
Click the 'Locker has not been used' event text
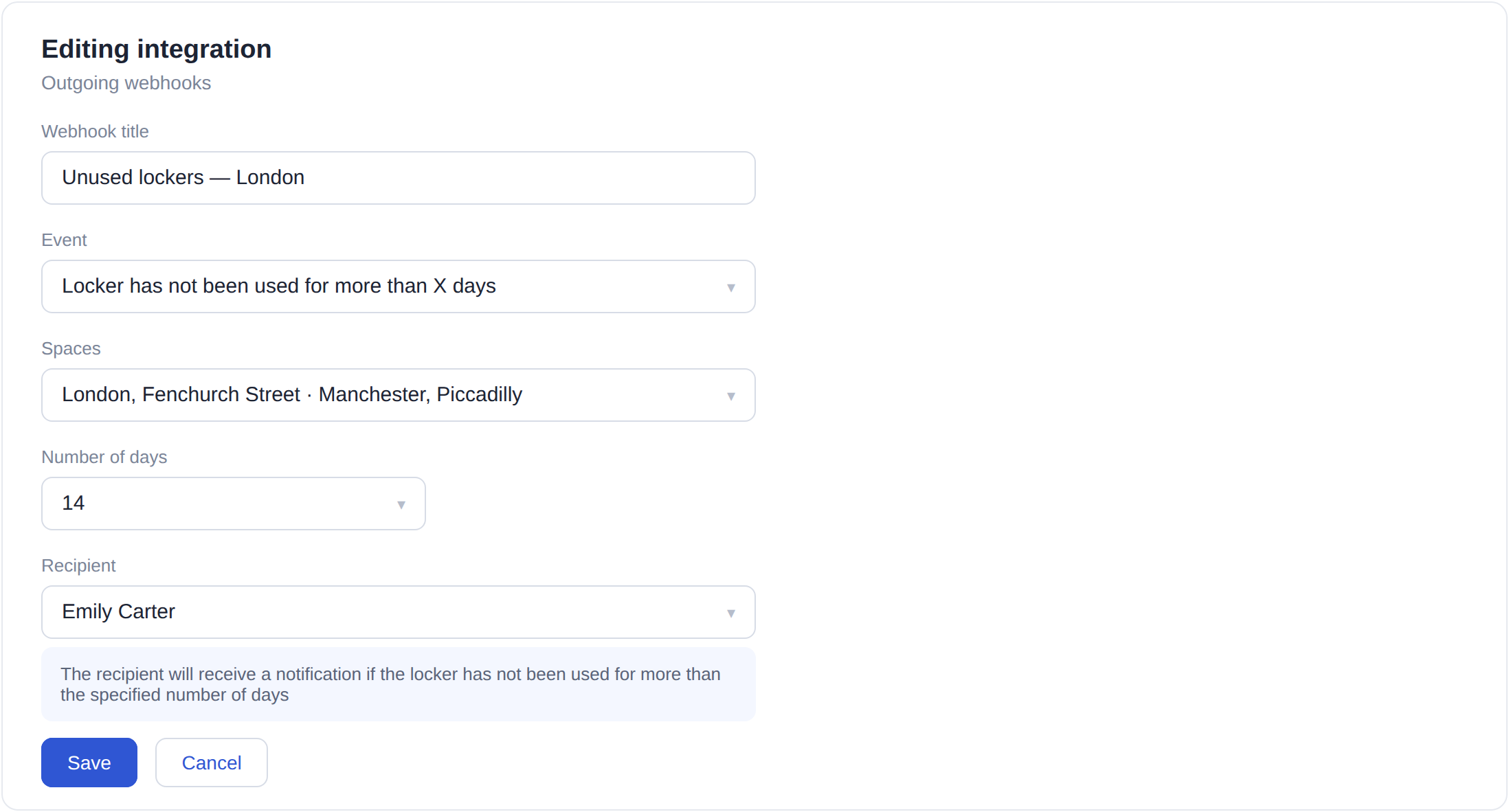[x=279, y=286]
